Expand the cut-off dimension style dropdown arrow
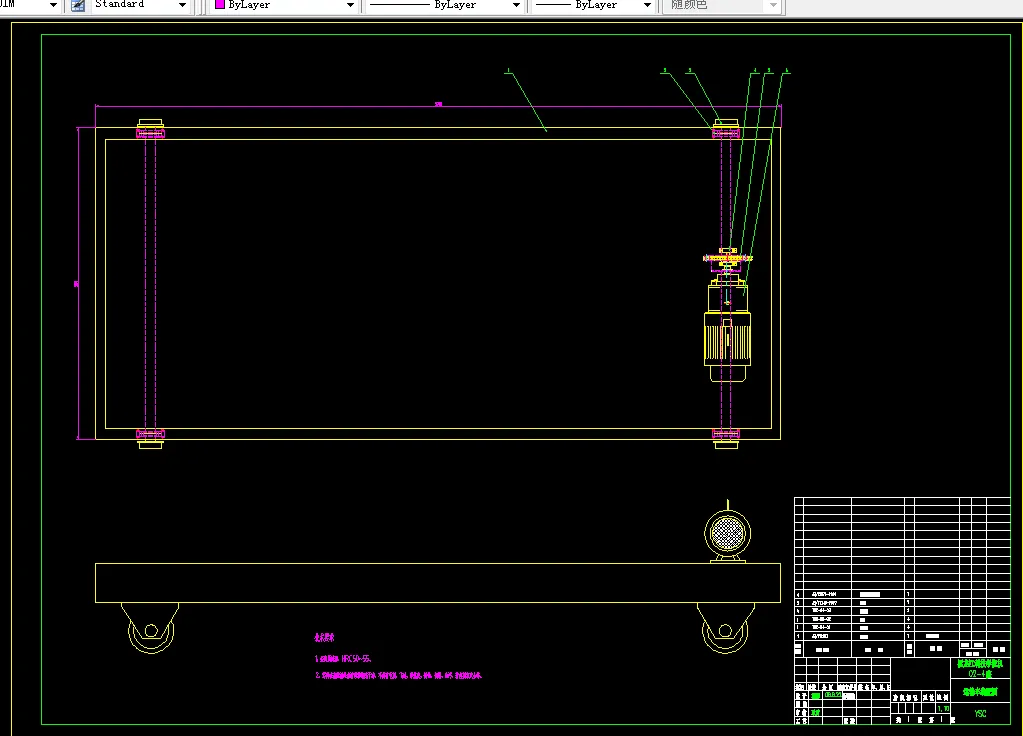 coord(53,5)
